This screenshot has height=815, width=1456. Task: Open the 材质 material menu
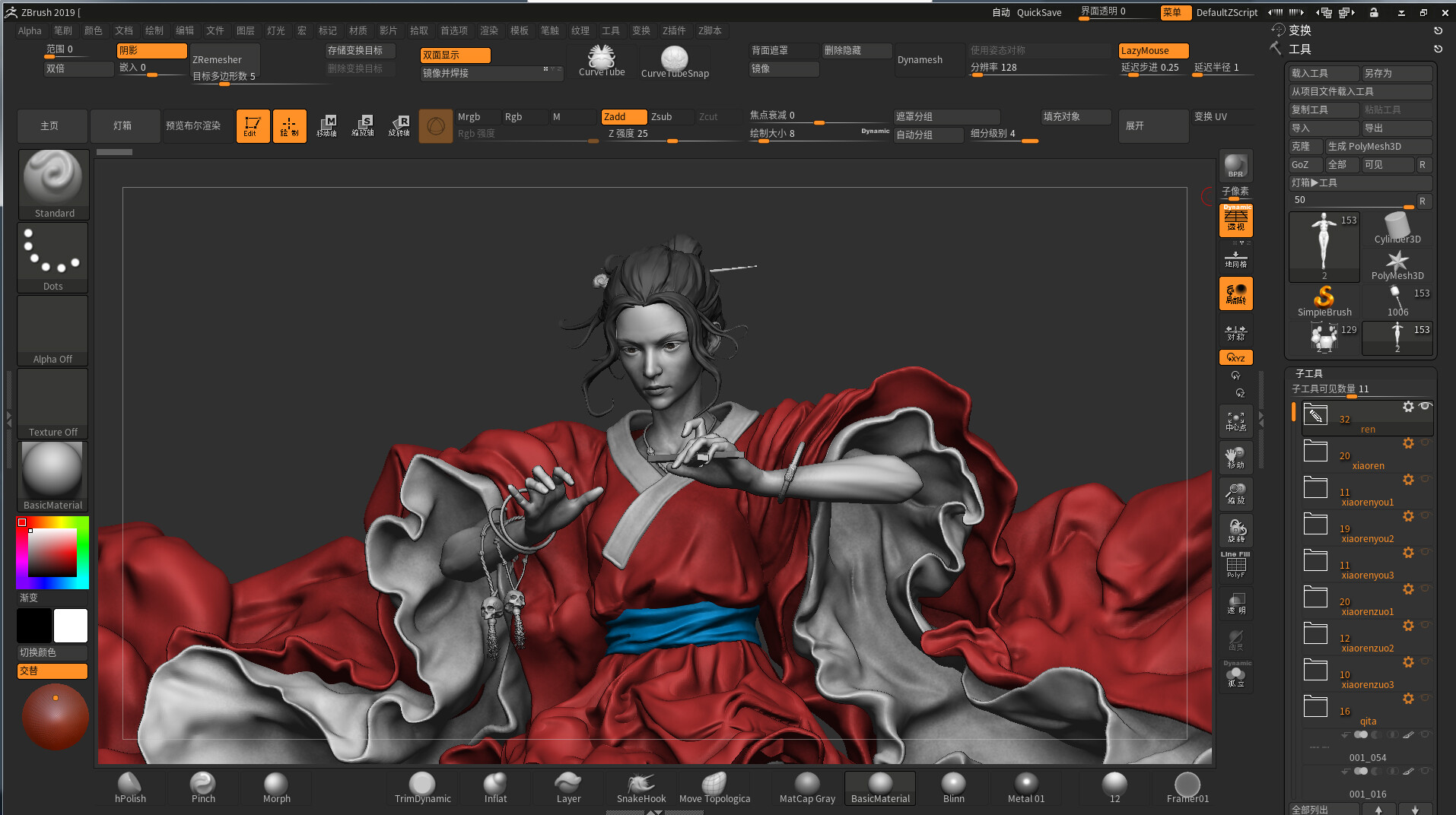coord(358,30)
